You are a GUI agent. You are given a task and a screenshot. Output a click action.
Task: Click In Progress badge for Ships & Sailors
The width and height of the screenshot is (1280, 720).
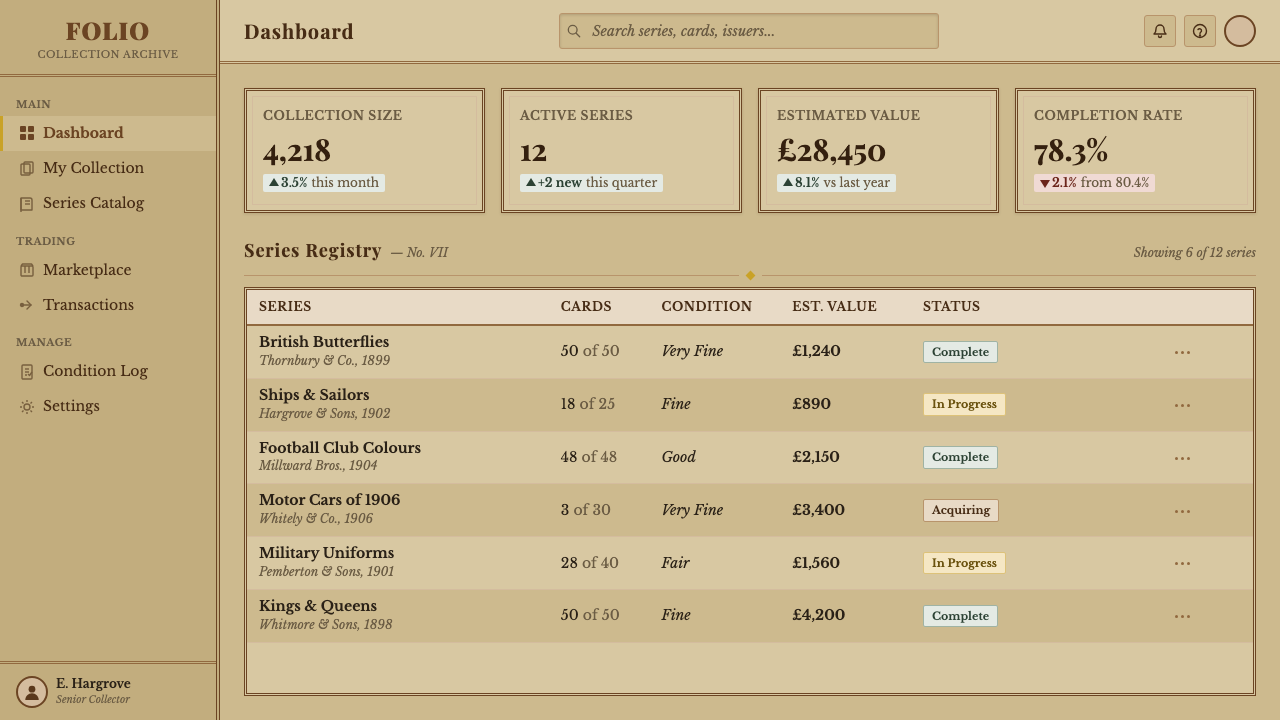[x=964, y=404]
